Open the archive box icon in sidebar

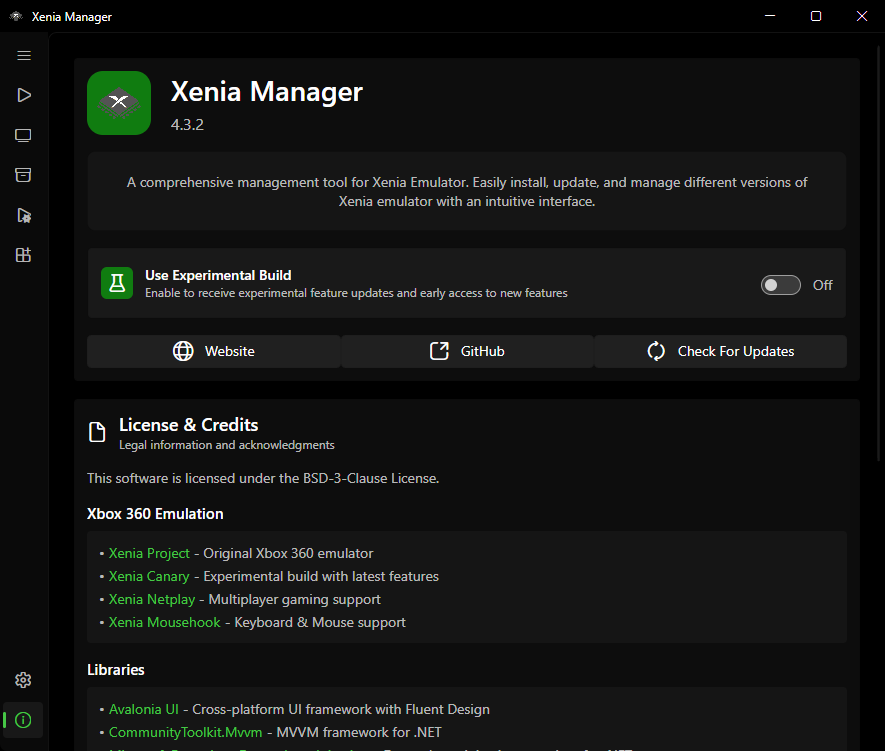pos(23,175)
